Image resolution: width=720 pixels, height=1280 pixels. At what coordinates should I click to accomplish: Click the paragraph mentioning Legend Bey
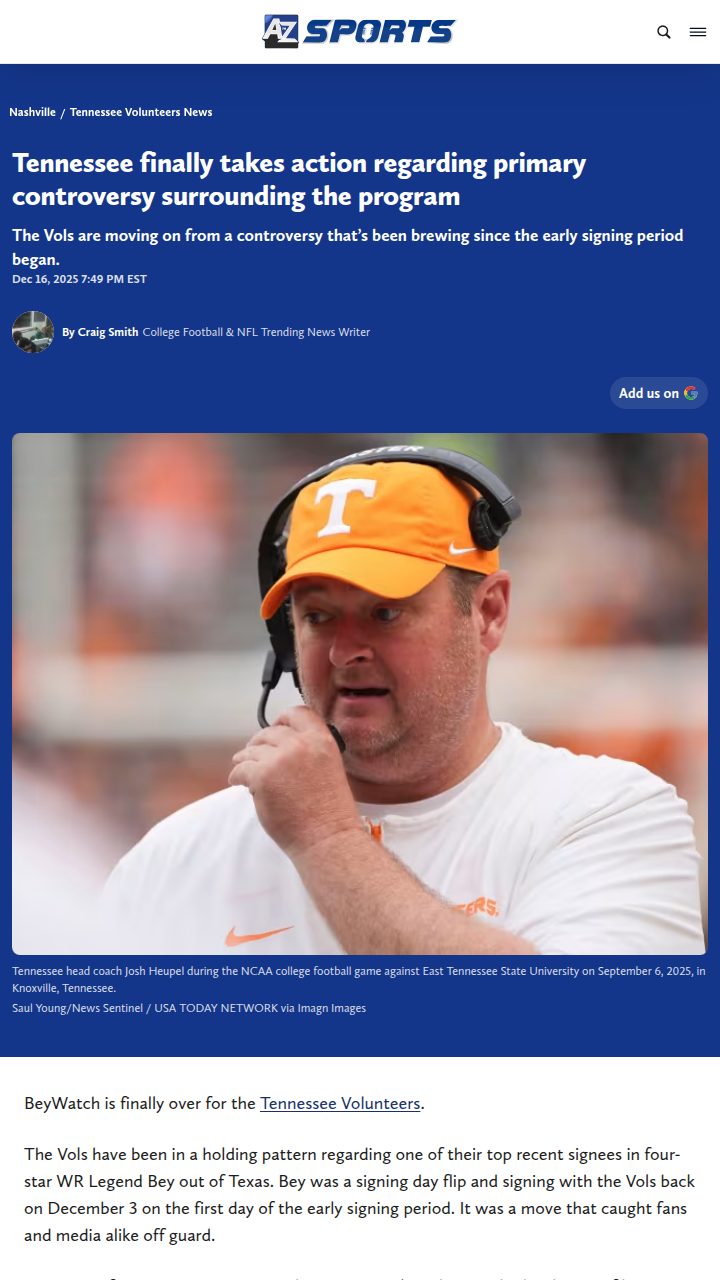360,1195
